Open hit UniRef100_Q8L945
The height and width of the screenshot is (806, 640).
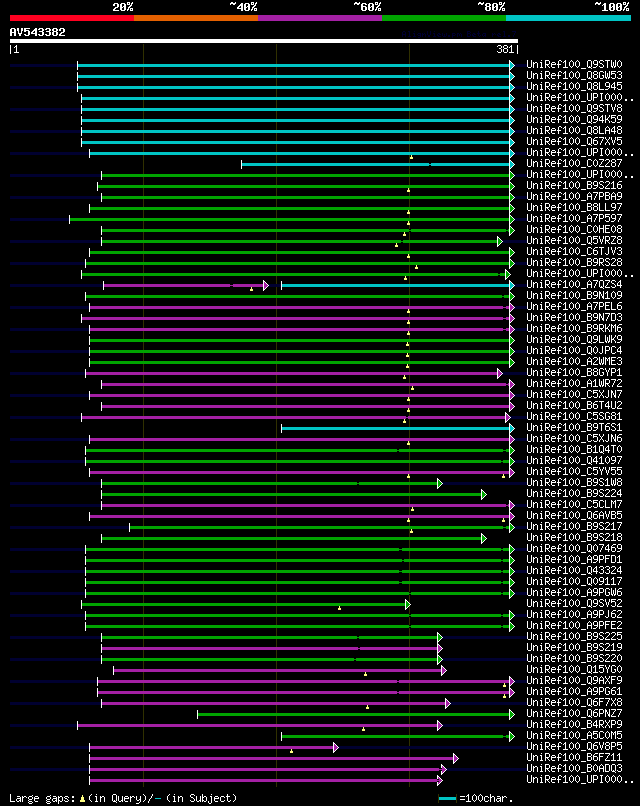(574, 86)
